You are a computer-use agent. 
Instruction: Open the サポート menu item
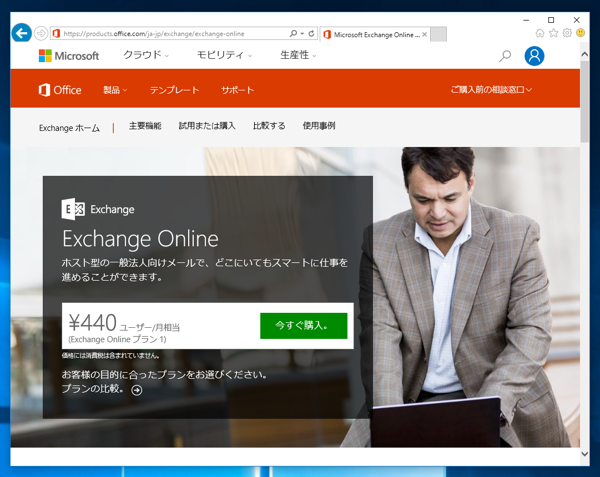pos(237,90)
